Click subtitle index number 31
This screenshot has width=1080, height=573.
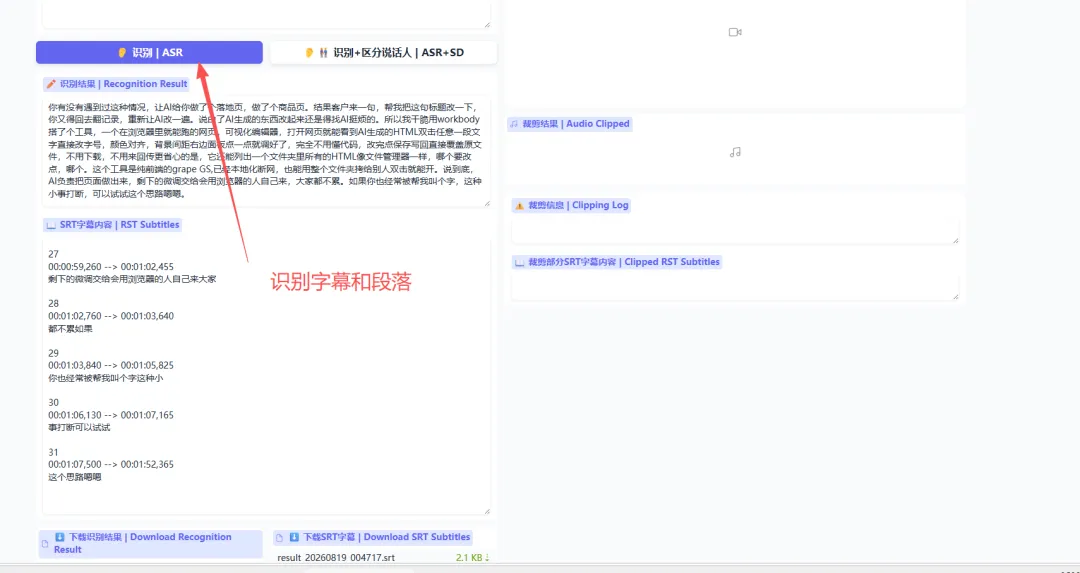54,452
